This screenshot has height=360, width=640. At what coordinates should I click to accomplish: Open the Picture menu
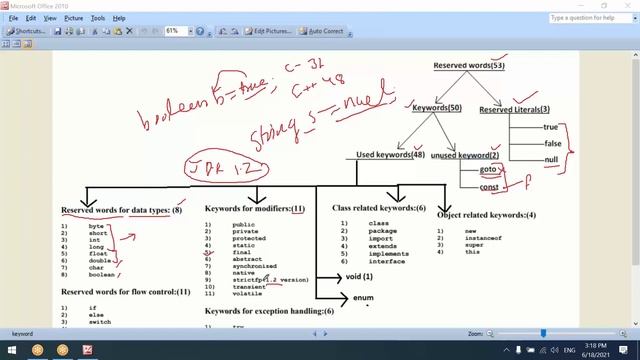click(x=73, y=18)
